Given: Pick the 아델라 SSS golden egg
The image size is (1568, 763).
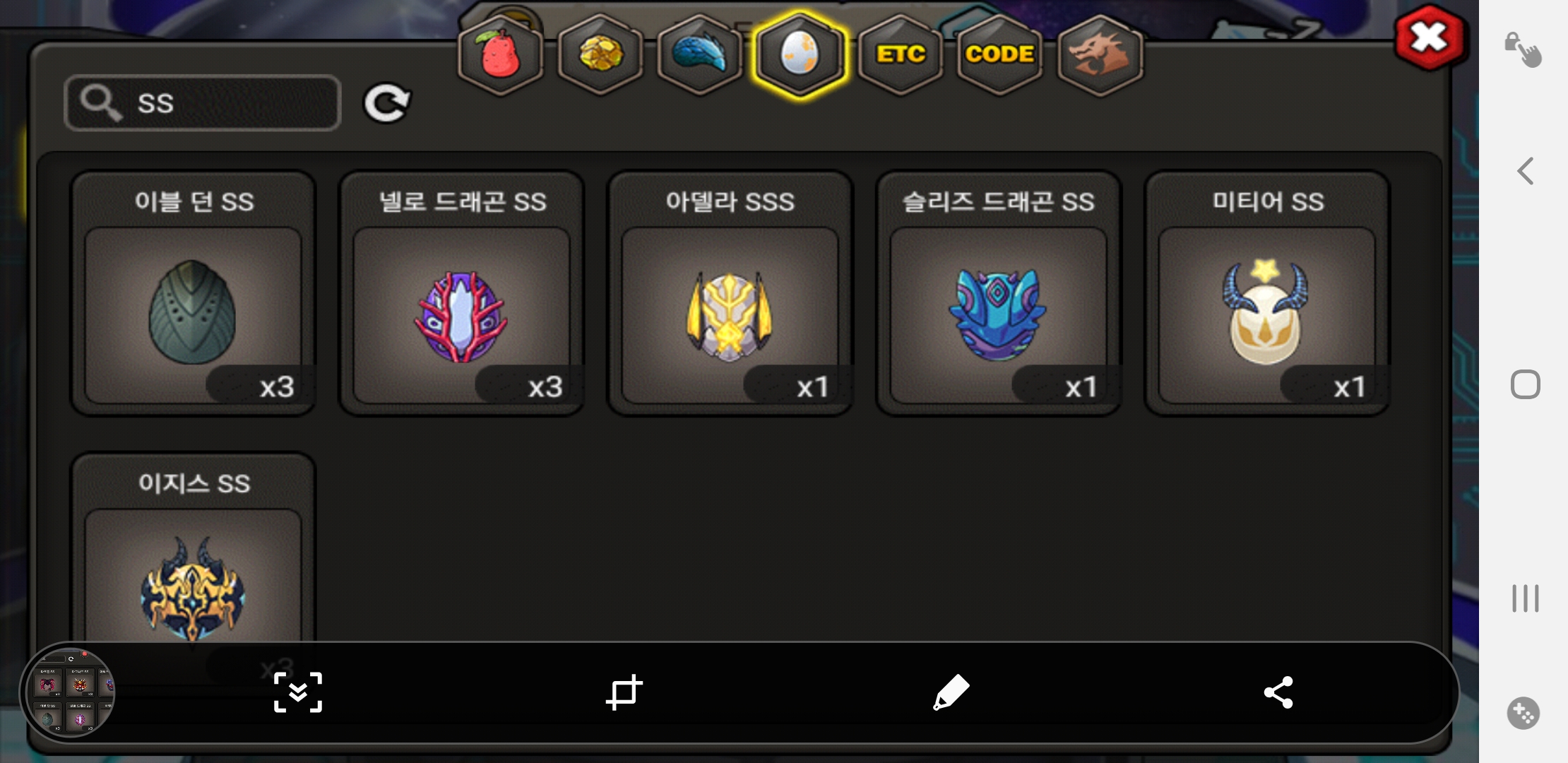Looking at the screenshot, I should [730, 294].
